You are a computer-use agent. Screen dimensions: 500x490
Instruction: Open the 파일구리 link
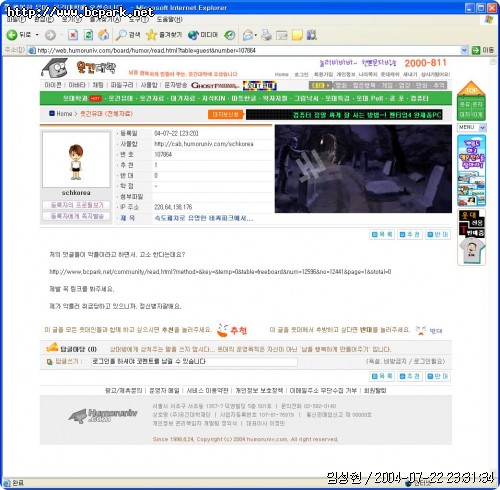[x=122, y=85]
